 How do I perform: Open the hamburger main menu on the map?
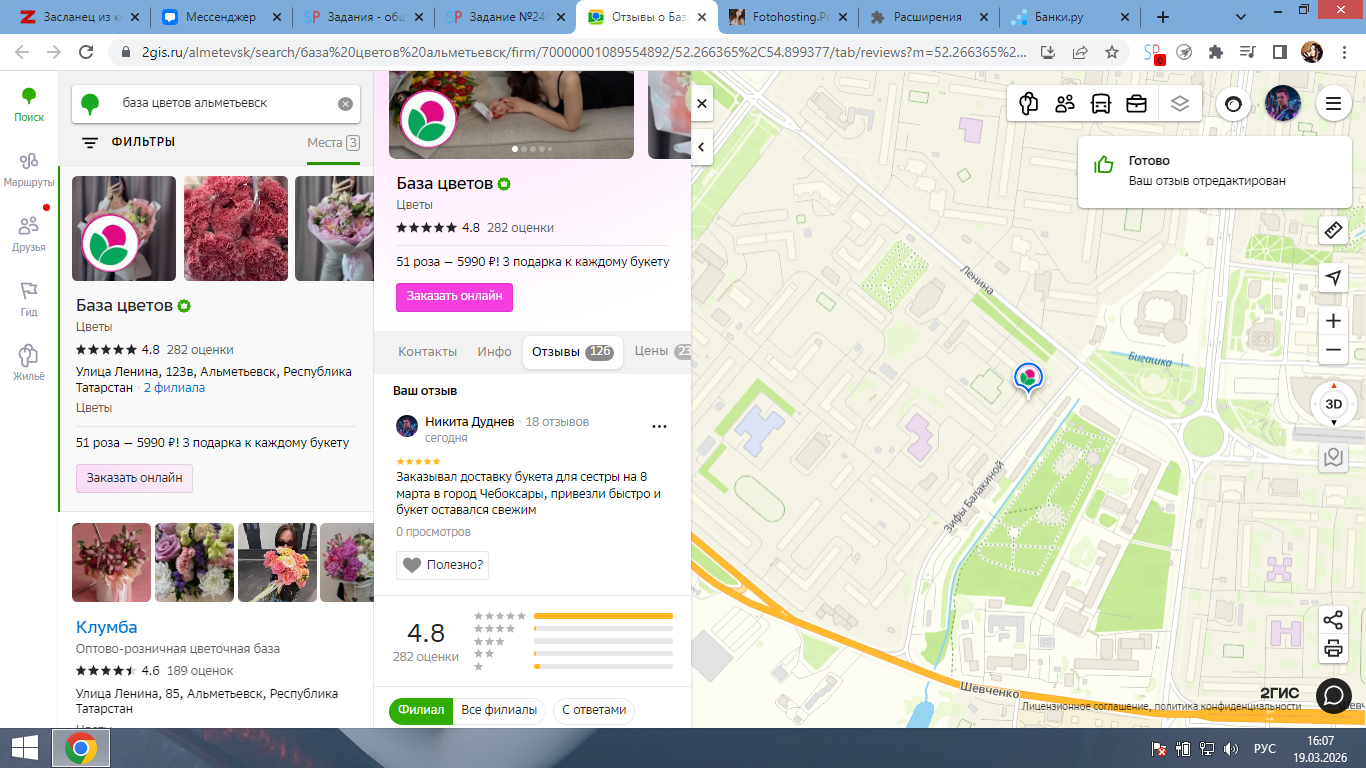coord(1333,103)
